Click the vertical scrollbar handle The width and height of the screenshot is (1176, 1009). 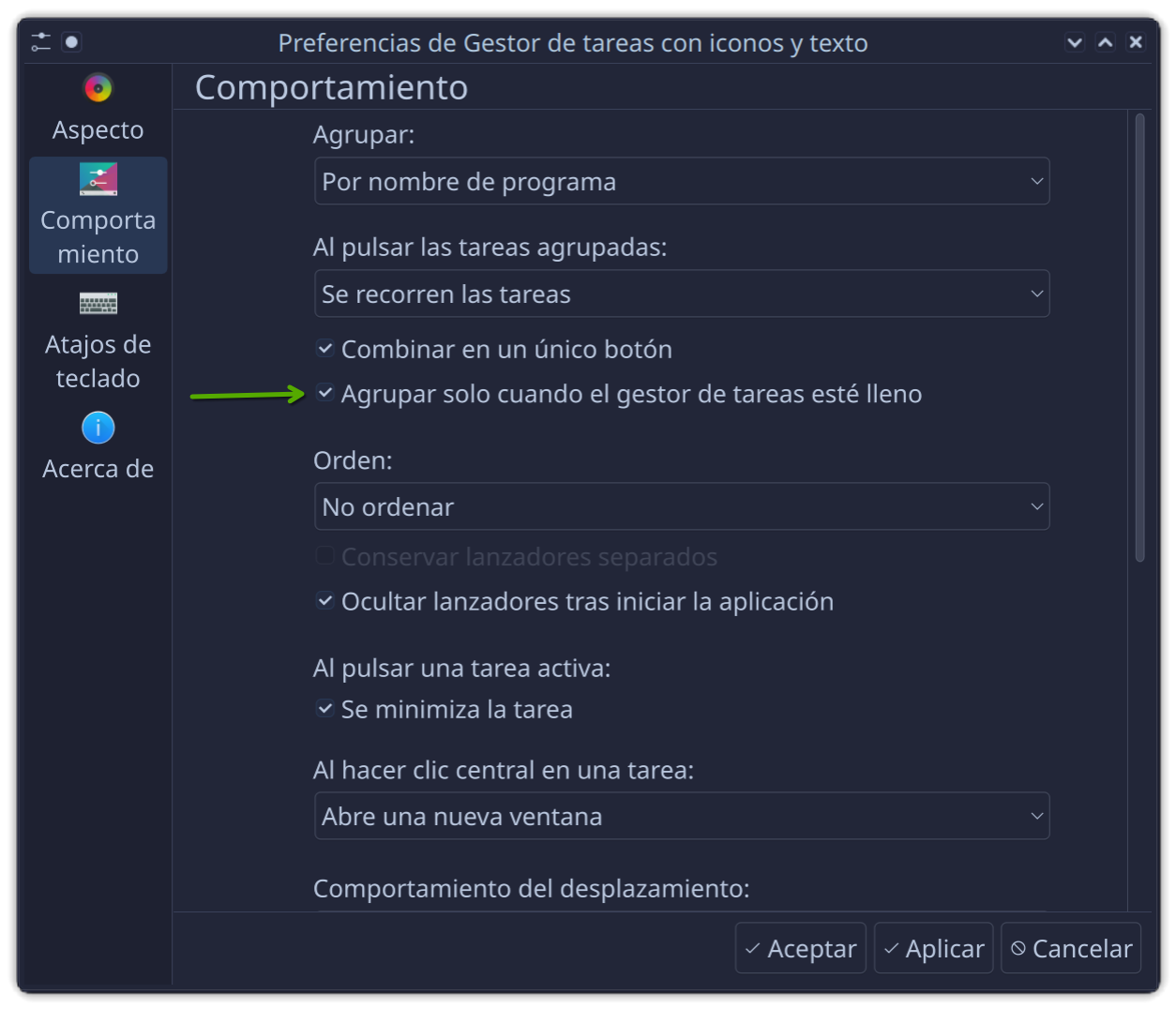(1140, 338)
